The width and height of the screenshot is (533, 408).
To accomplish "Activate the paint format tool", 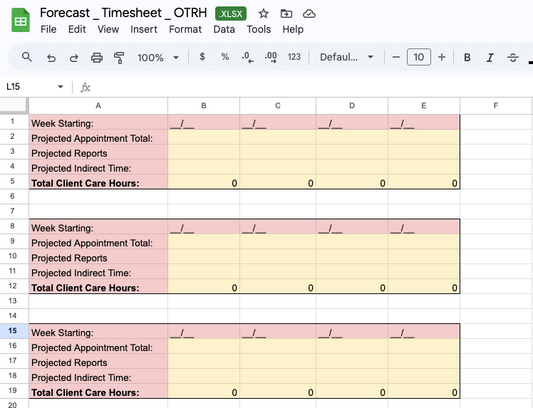I will click(119, 57).
